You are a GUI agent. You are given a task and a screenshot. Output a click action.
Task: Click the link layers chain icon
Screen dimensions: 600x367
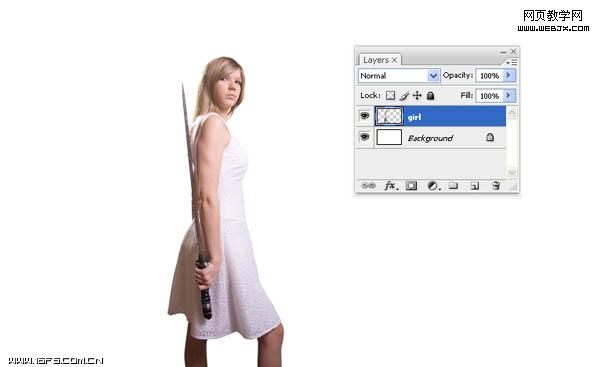368,186
